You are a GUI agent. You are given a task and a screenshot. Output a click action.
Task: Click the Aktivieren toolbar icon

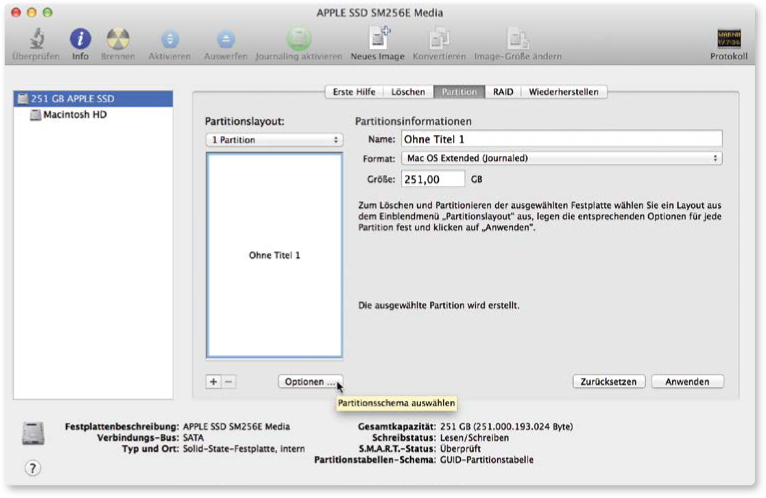click(170, 39)
